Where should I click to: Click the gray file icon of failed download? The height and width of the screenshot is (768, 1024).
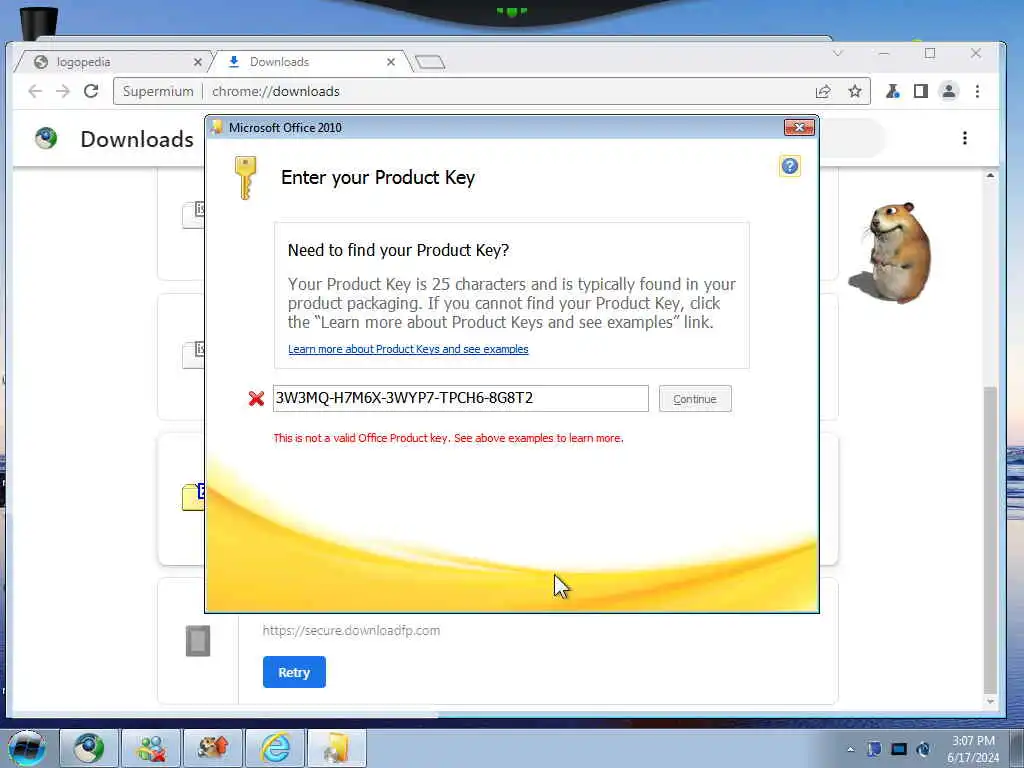[x=198, y=641]
